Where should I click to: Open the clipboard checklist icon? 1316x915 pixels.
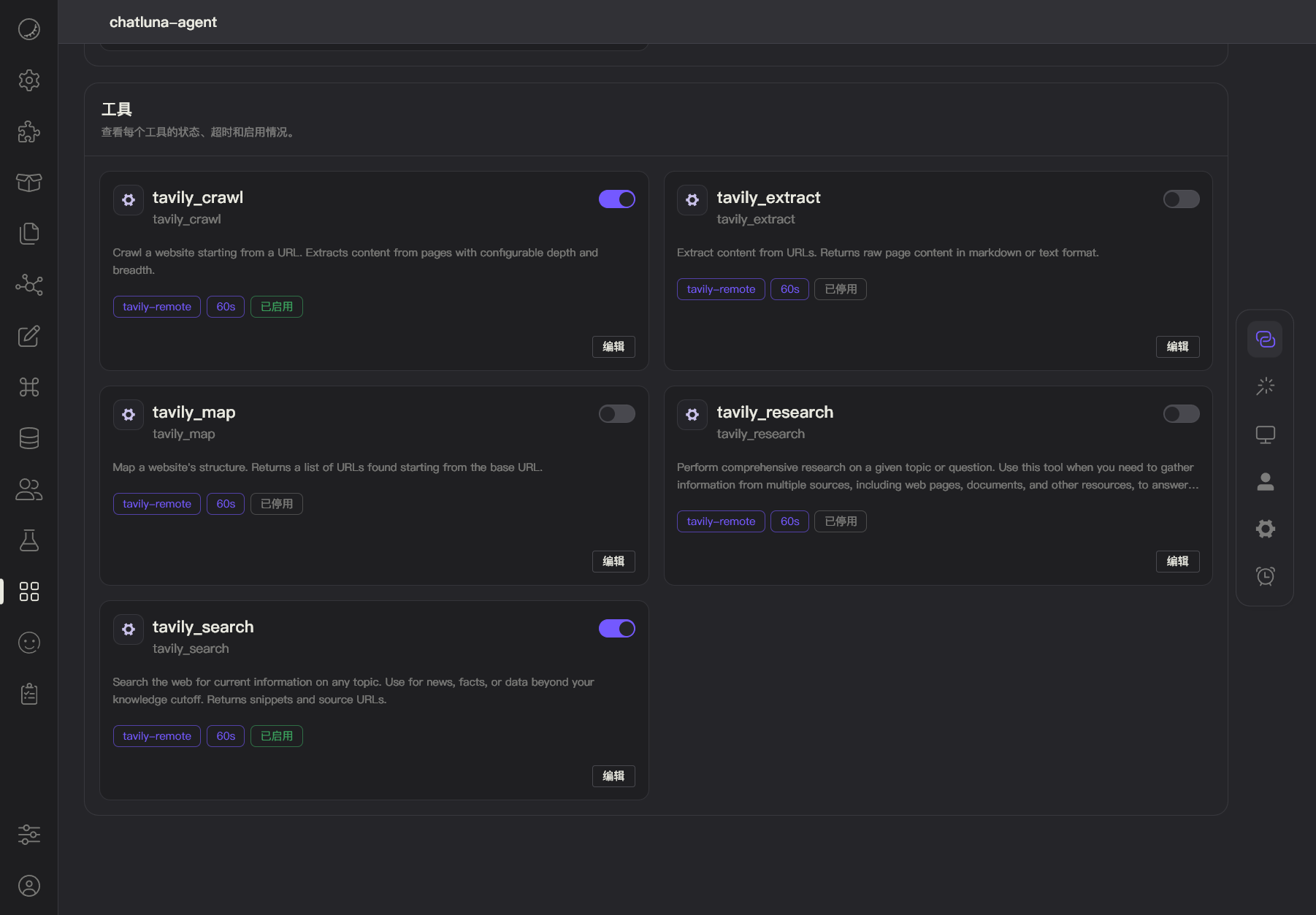click(29, 694)
